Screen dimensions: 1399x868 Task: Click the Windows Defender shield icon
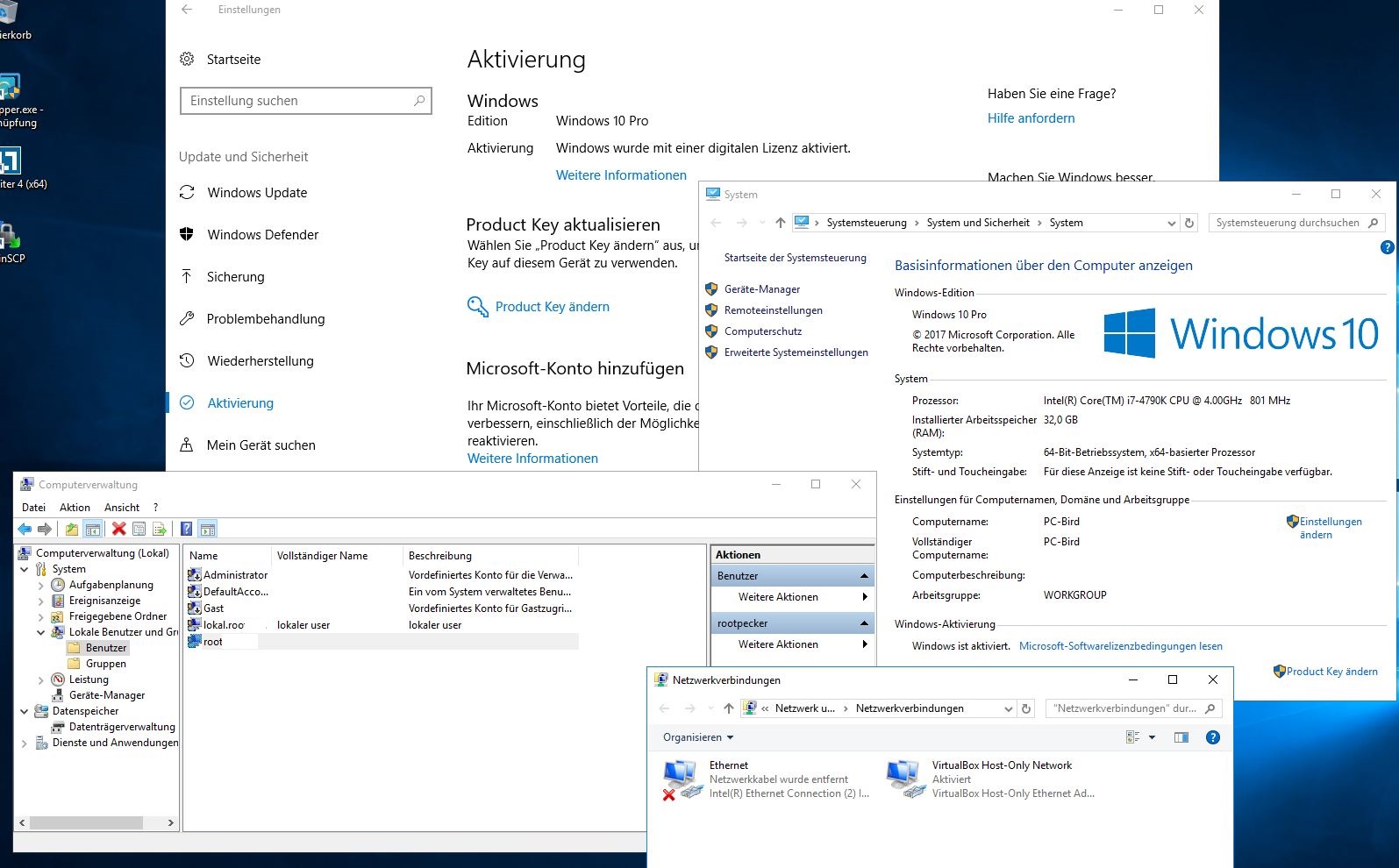(186, 234)
